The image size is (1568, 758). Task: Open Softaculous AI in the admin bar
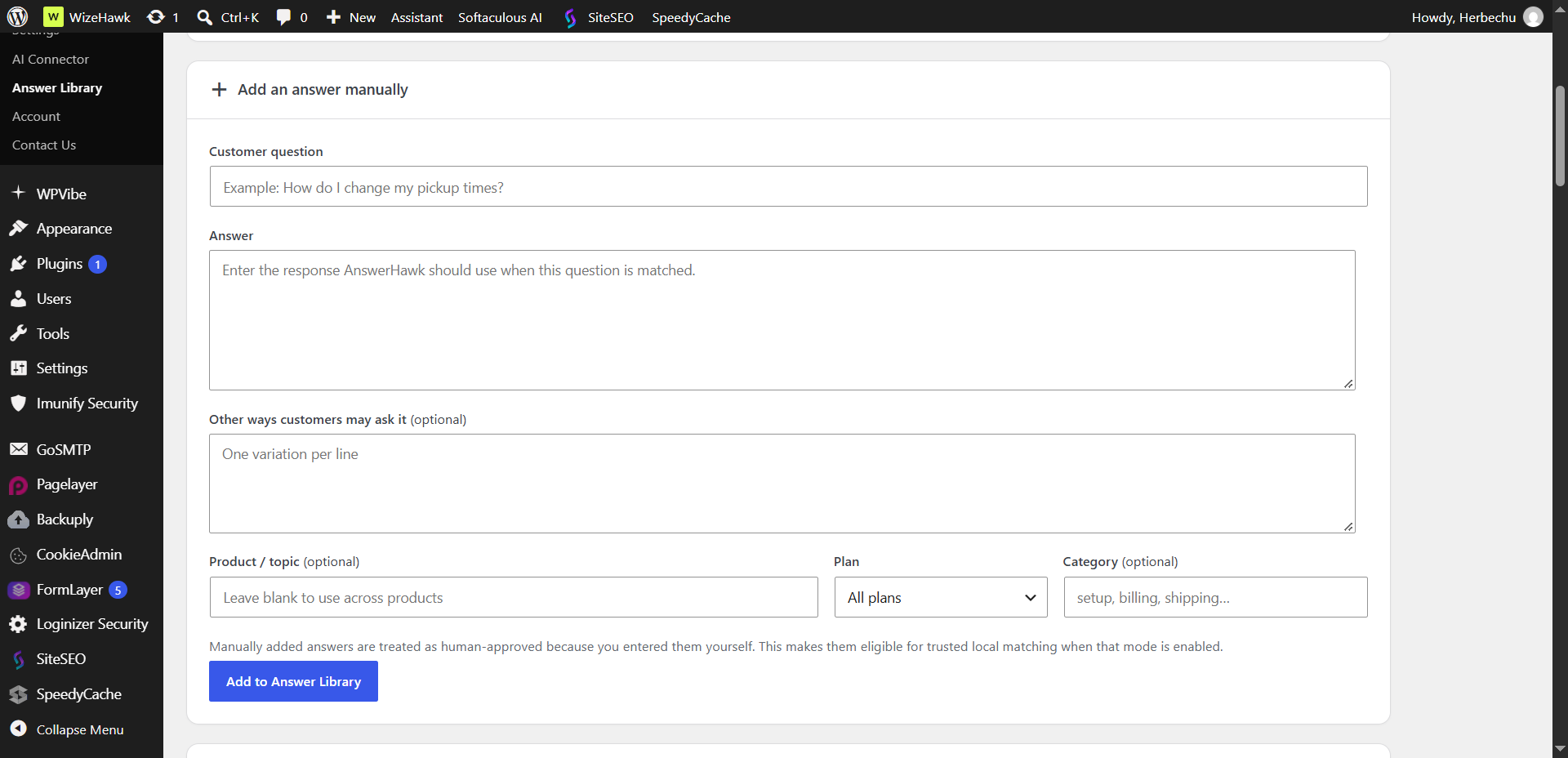coord(500,17)
